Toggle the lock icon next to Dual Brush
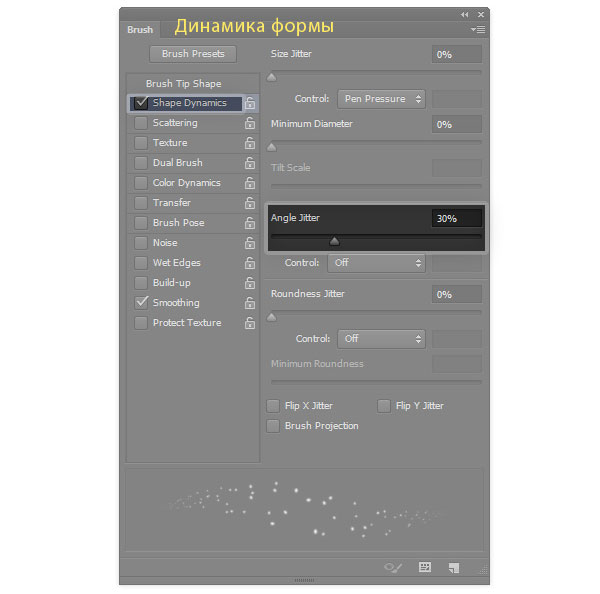 coord(250,163)
